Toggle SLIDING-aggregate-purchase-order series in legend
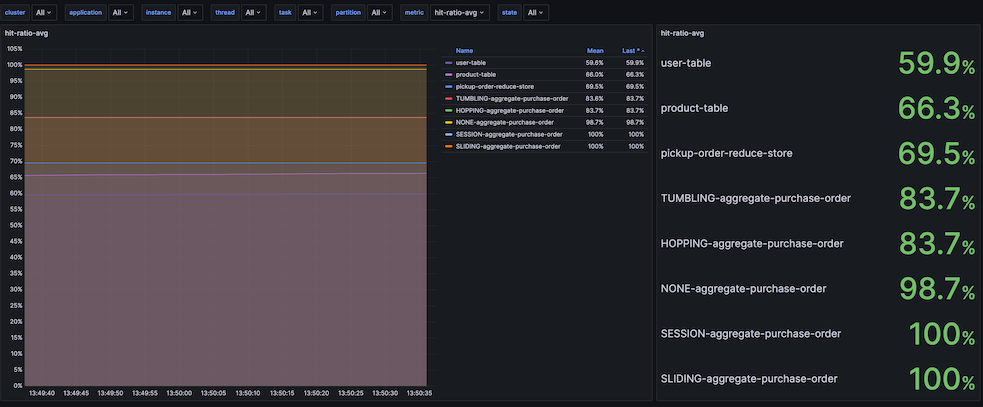983x407 pixels. tap(508, 146)
